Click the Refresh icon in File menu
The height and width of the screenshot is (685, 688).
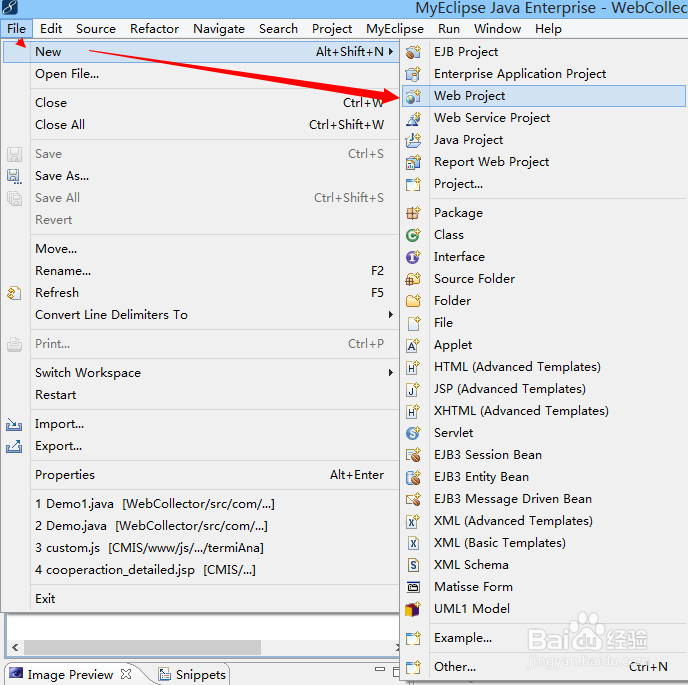tap(14, 293)
